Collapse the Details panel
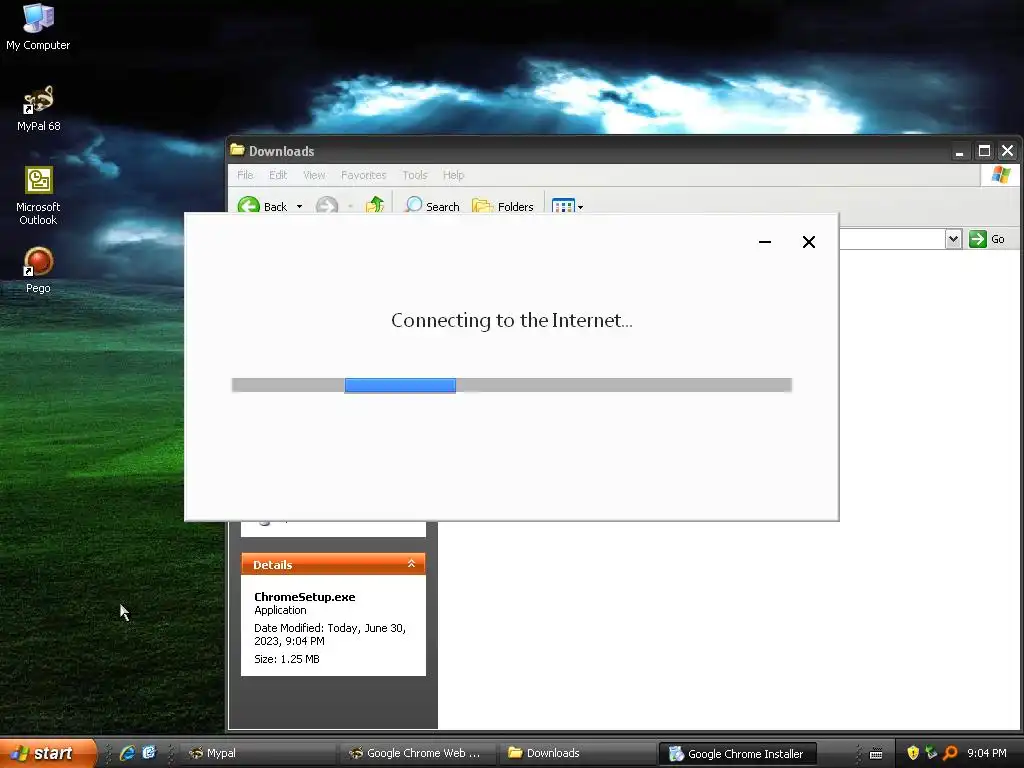The image size is (1024, 768). coord(411,564)
